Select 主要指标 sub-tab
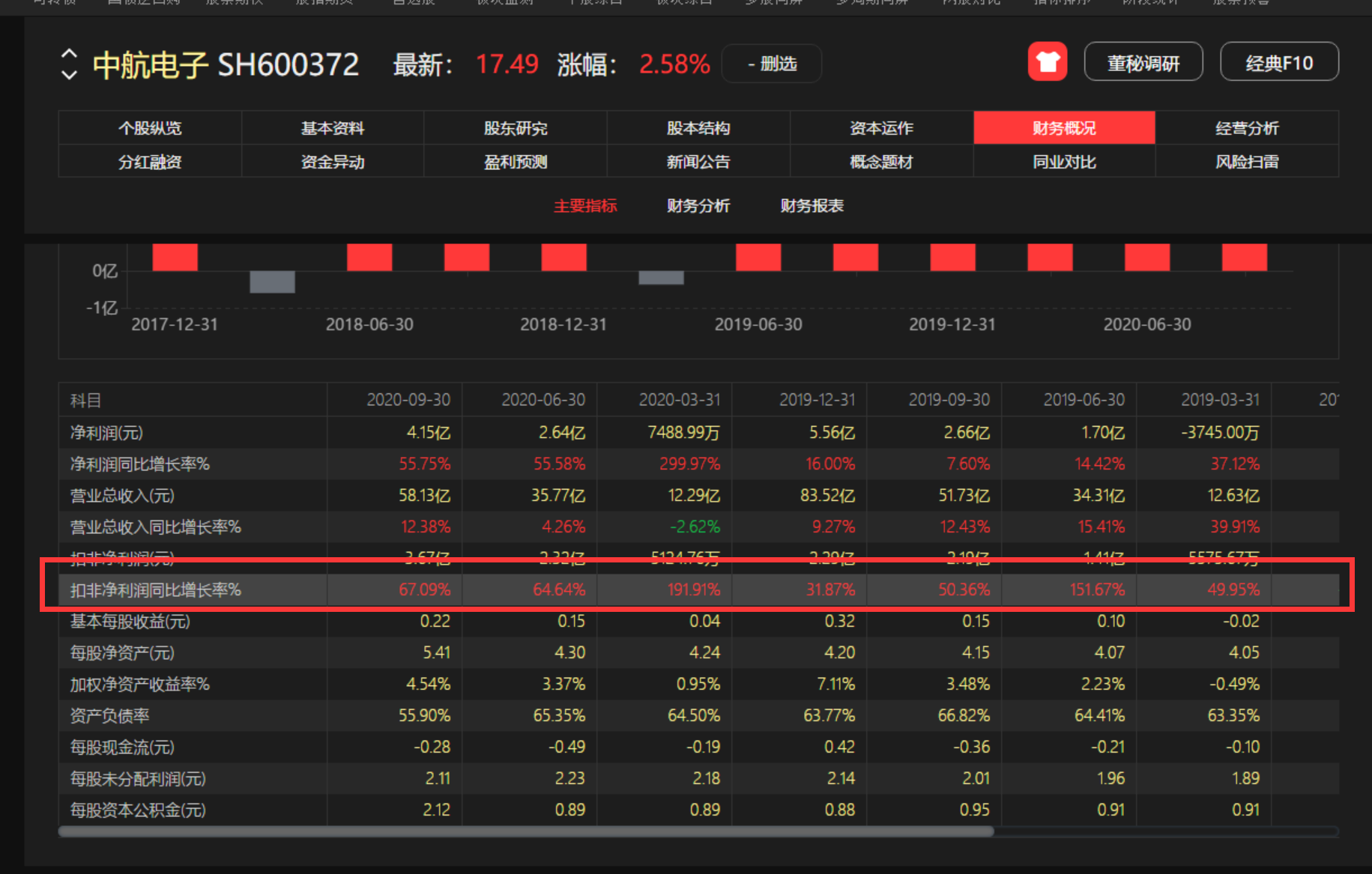Viewport: 1372px width, 874px height. [585, 206]
